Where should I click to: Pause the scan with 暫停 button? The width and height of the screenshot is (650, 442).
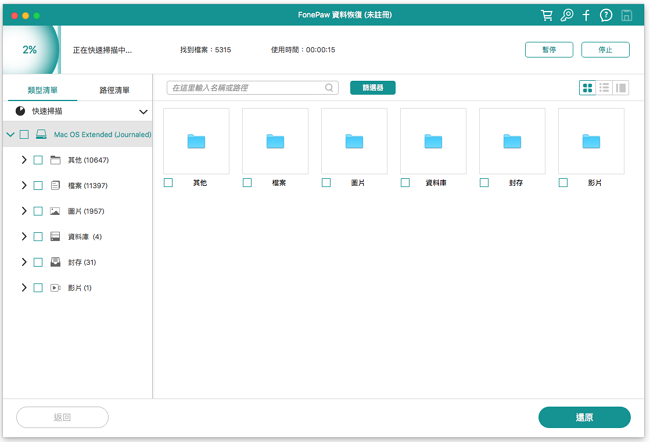coord(549,50)
